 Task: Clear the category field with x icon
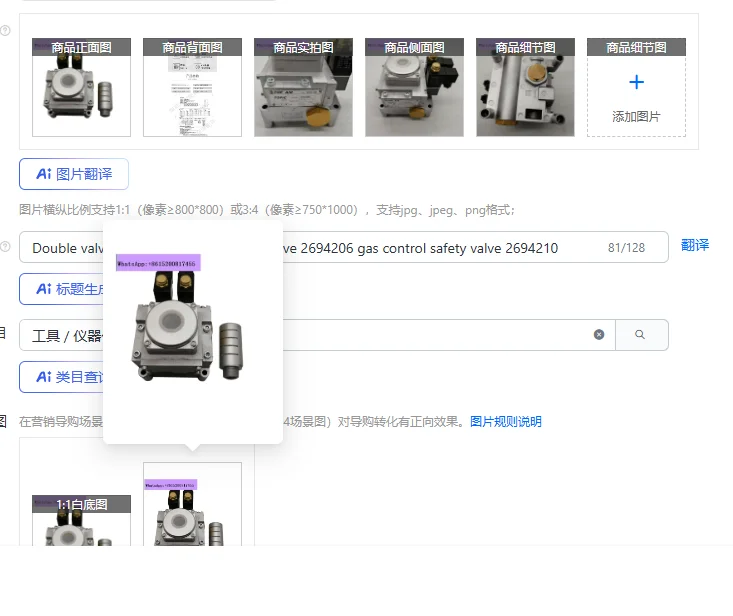click(599, 335)
